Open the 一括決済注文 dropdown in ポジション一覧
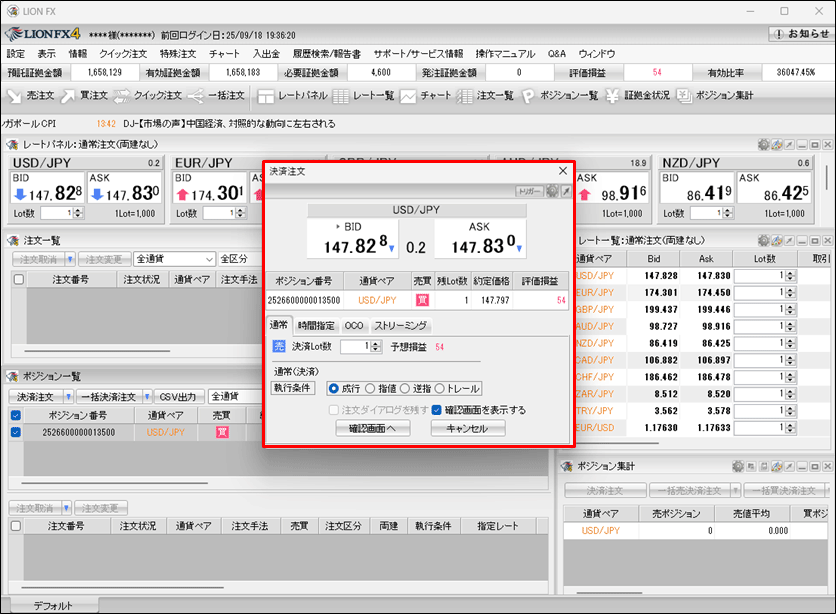 click(x=147, y=396)
